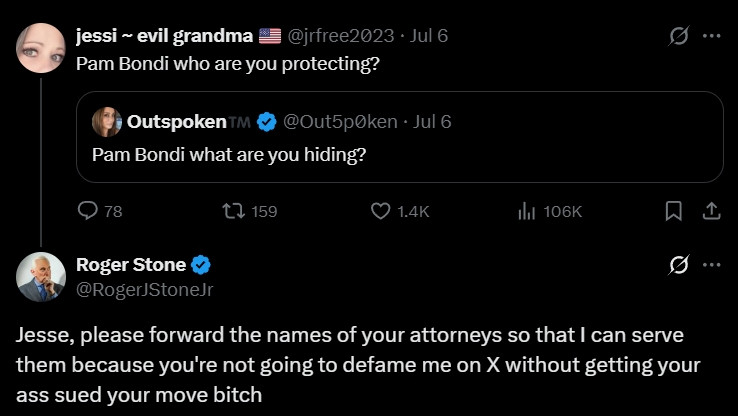Click Outspoken's verified badge
The image size is (738, 416).
[x=267, y=122]
